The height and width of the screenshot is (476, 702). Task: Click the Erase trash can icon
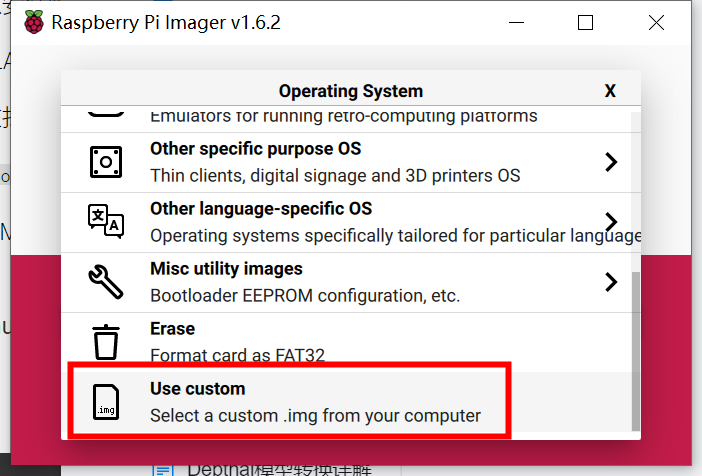(x=106, y=342)
